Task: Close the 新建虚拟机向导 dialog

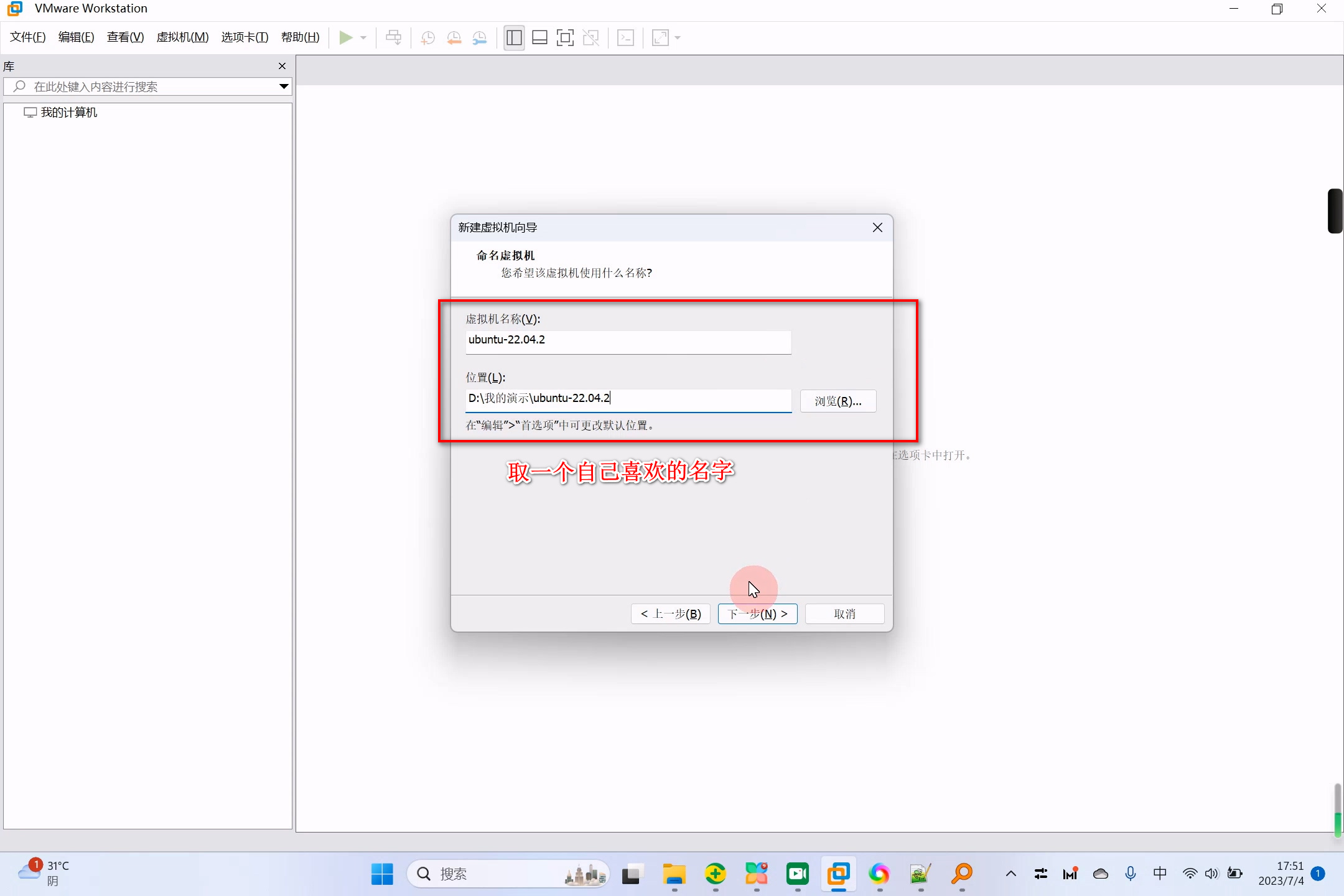Action: pos(877,228)
